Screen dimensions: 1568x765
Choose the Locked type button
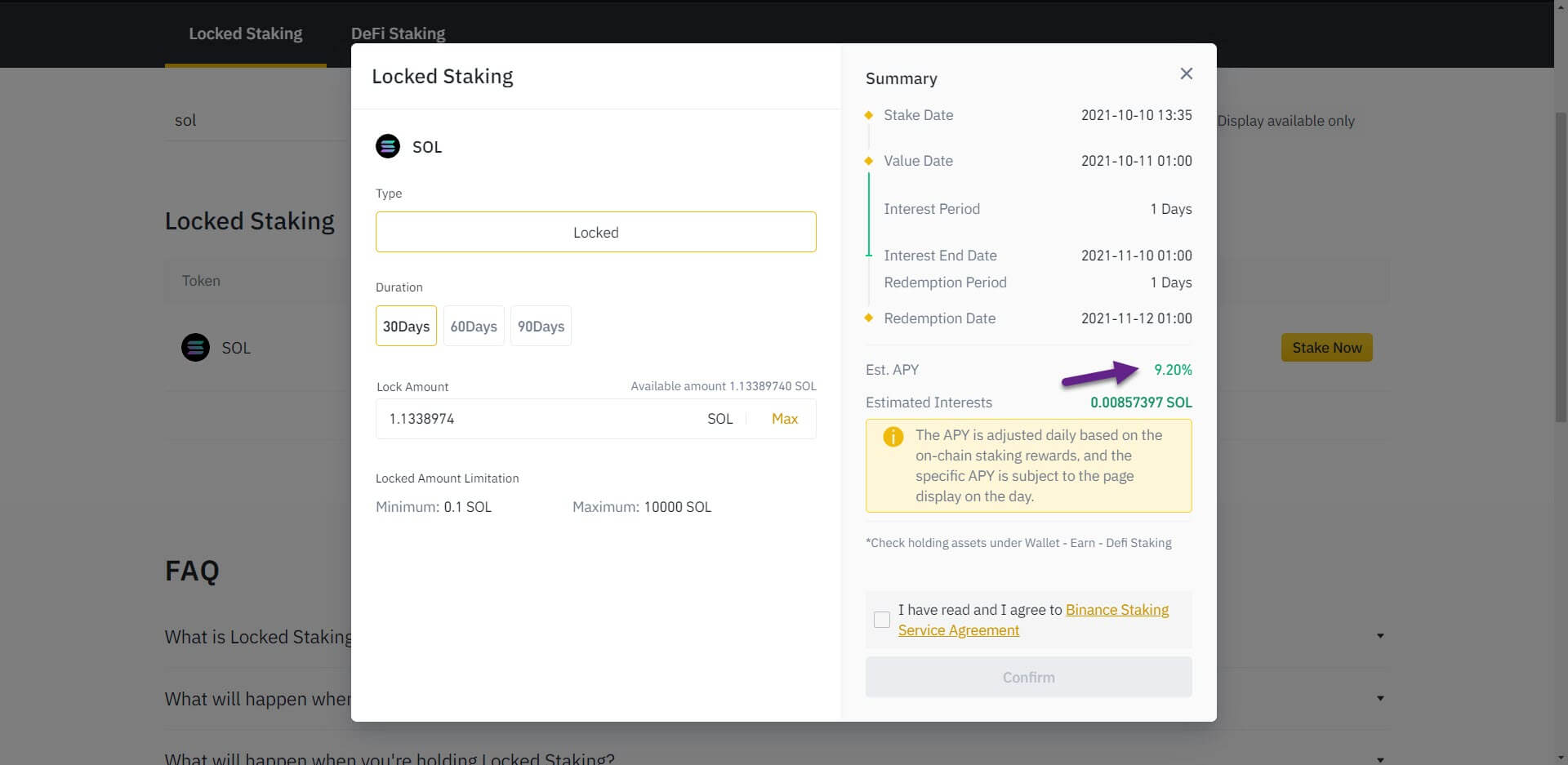pos(596,232)
